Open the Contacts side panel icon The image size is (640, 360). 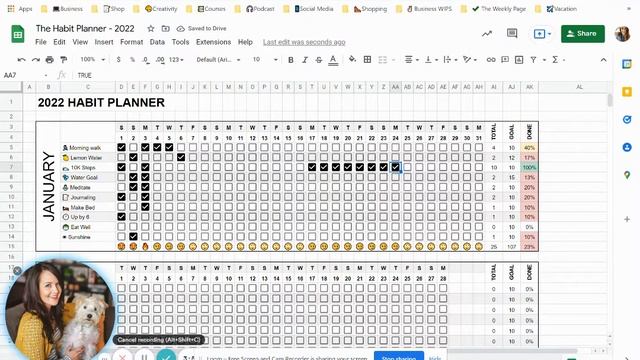[x=627, y=147]
